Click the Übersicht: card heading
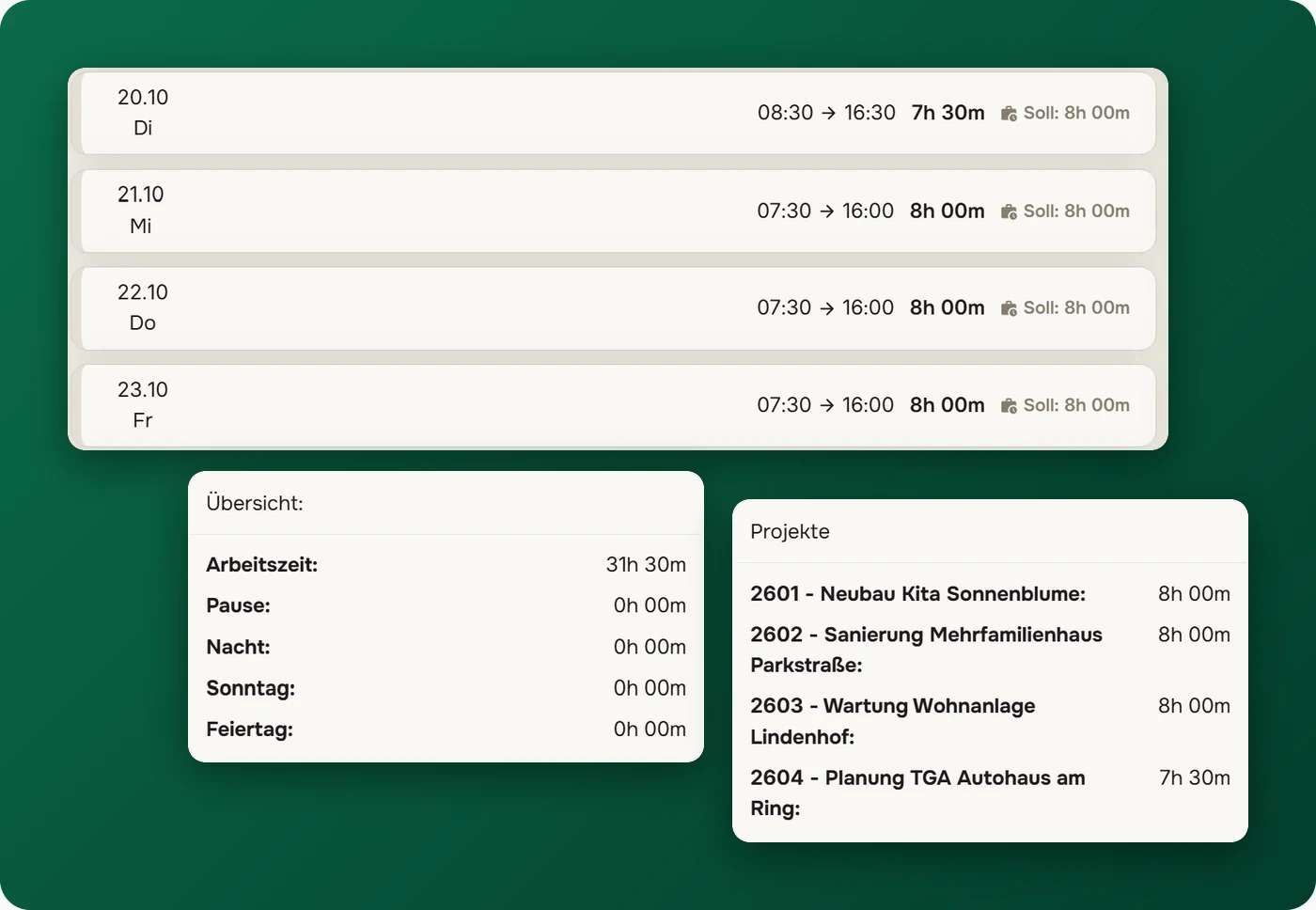Screen dimensions: 1316x910 point(255,503)
